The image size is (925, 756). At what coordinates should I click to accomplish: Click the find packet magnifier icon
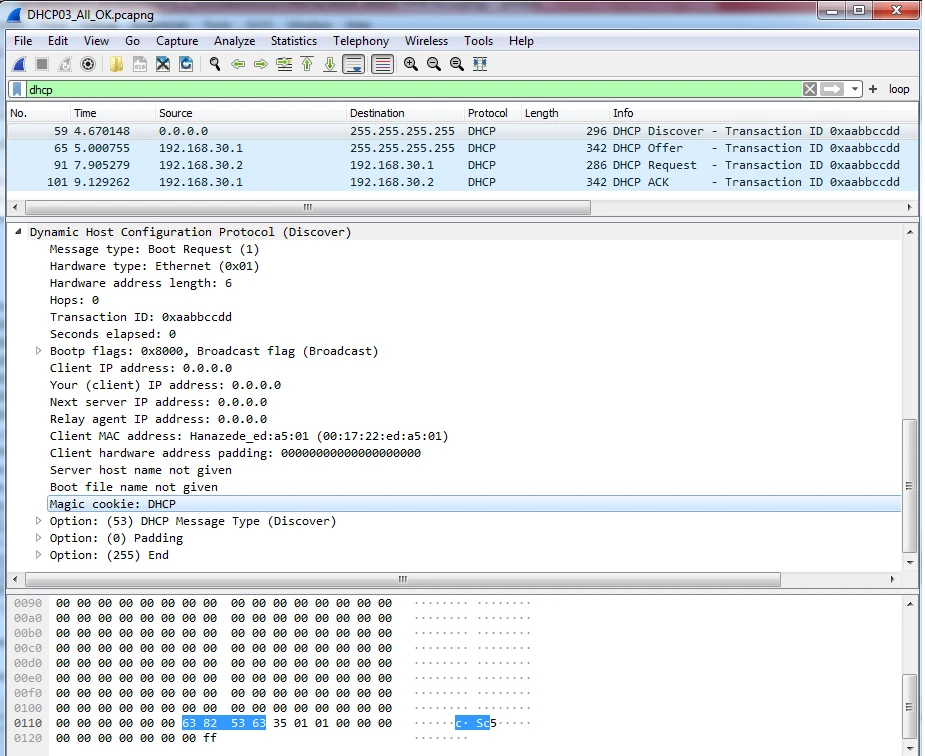tap(214, 64)
